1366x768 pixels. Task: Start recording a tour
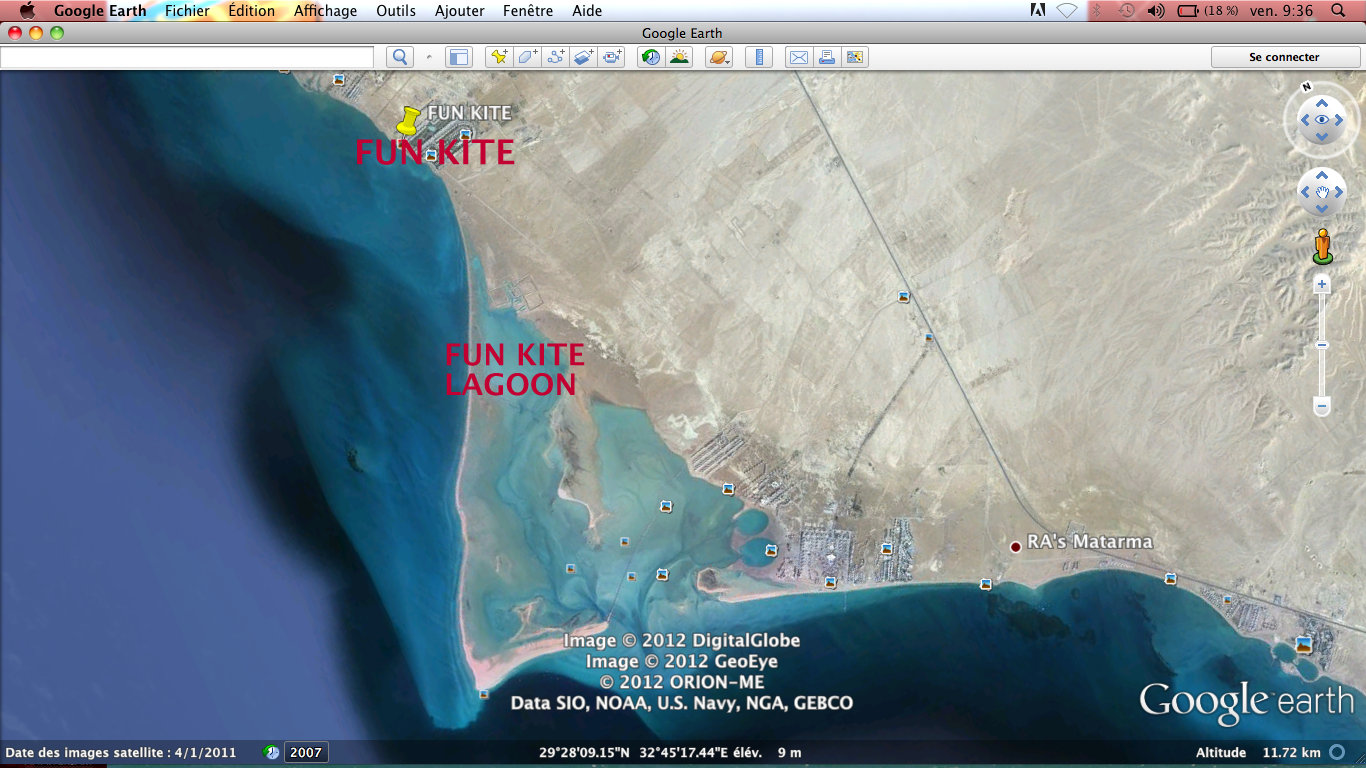coord(611,57)
